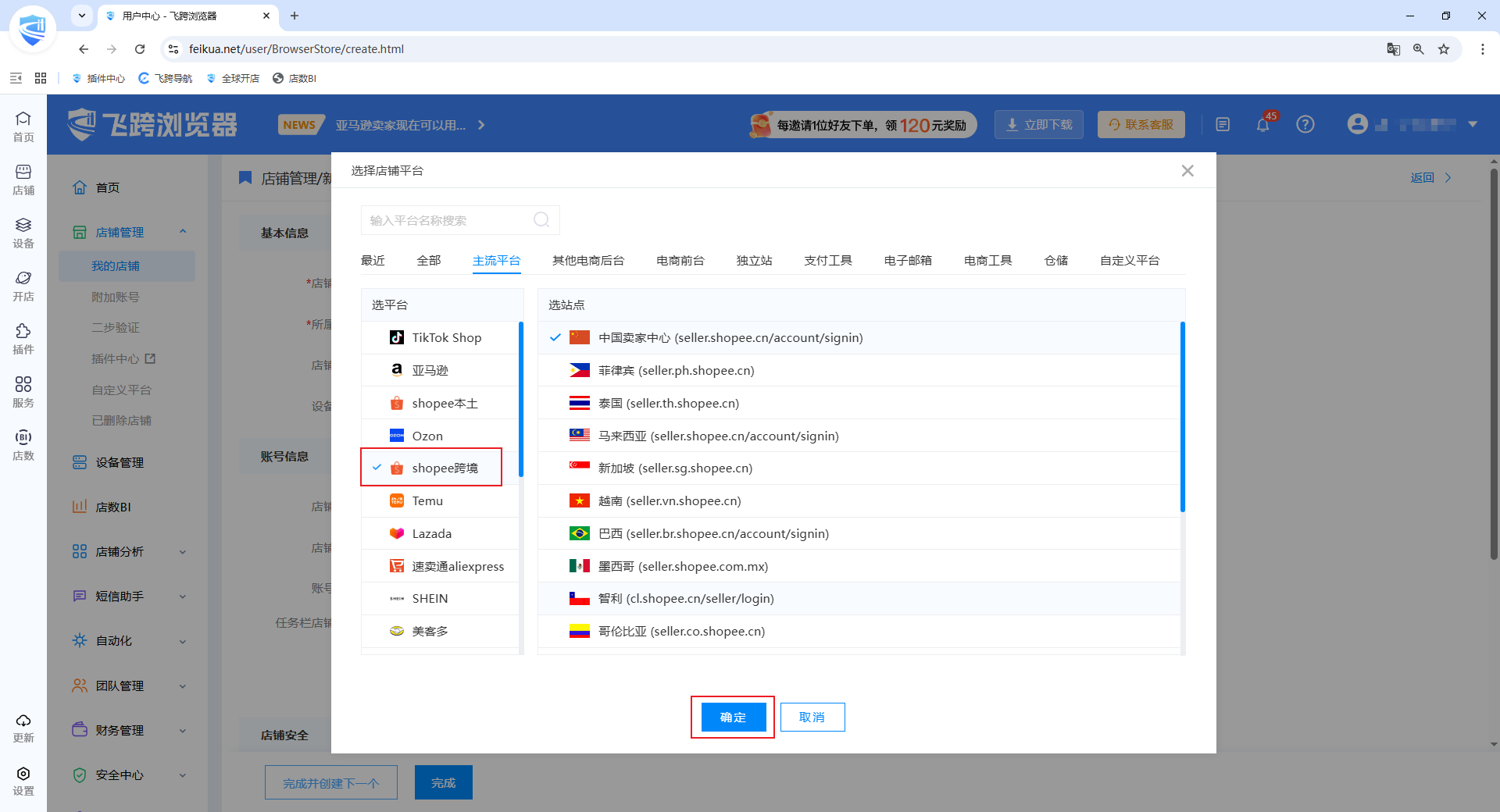Image resolution: width=1500 pixels, height=812 pixels.
Task: Click the 确定 confirm button
Action: point(733,718)
